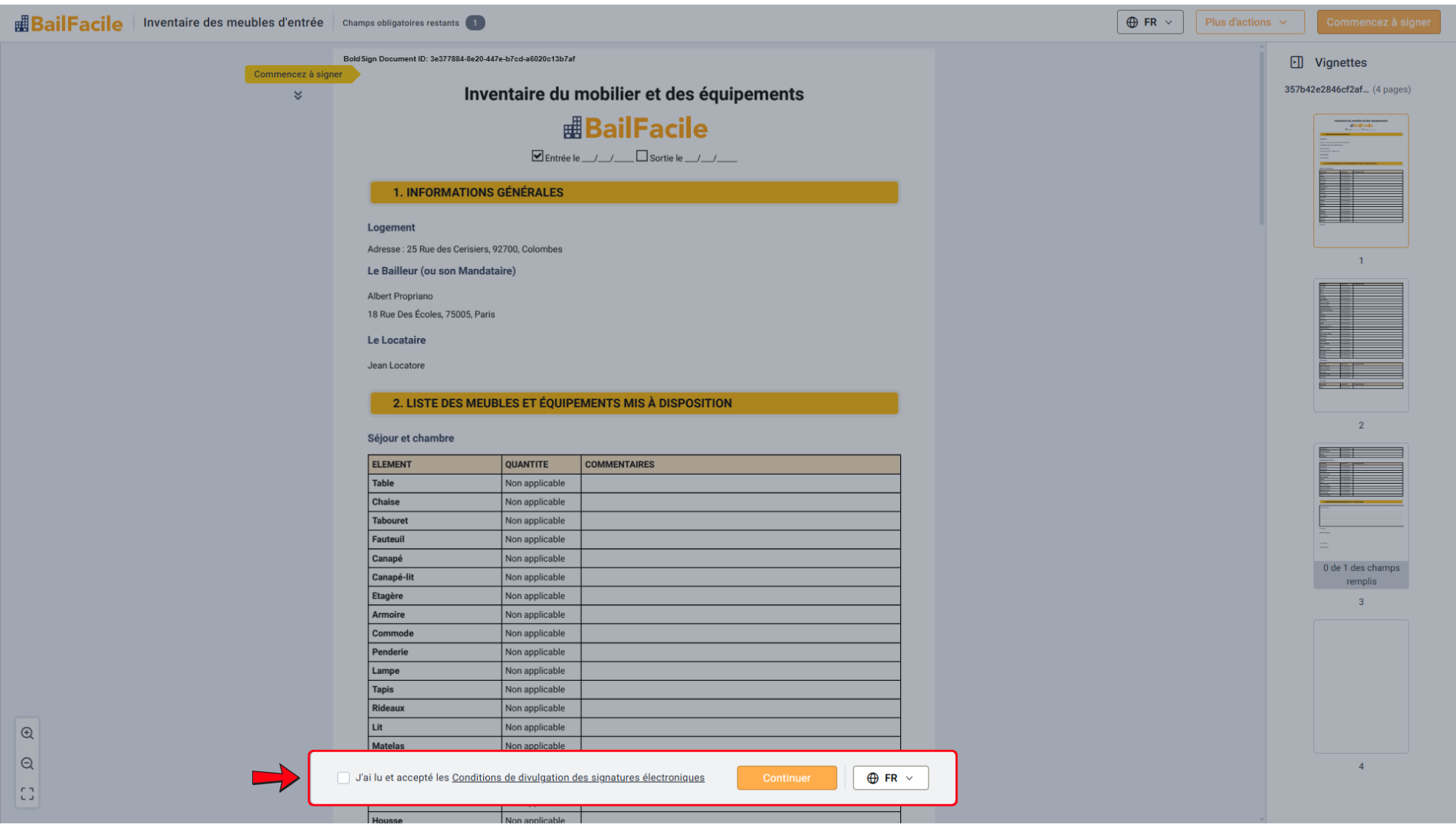Click the zoom out magnifier icon
The image size is (1456, 828).
pos(28,764)
